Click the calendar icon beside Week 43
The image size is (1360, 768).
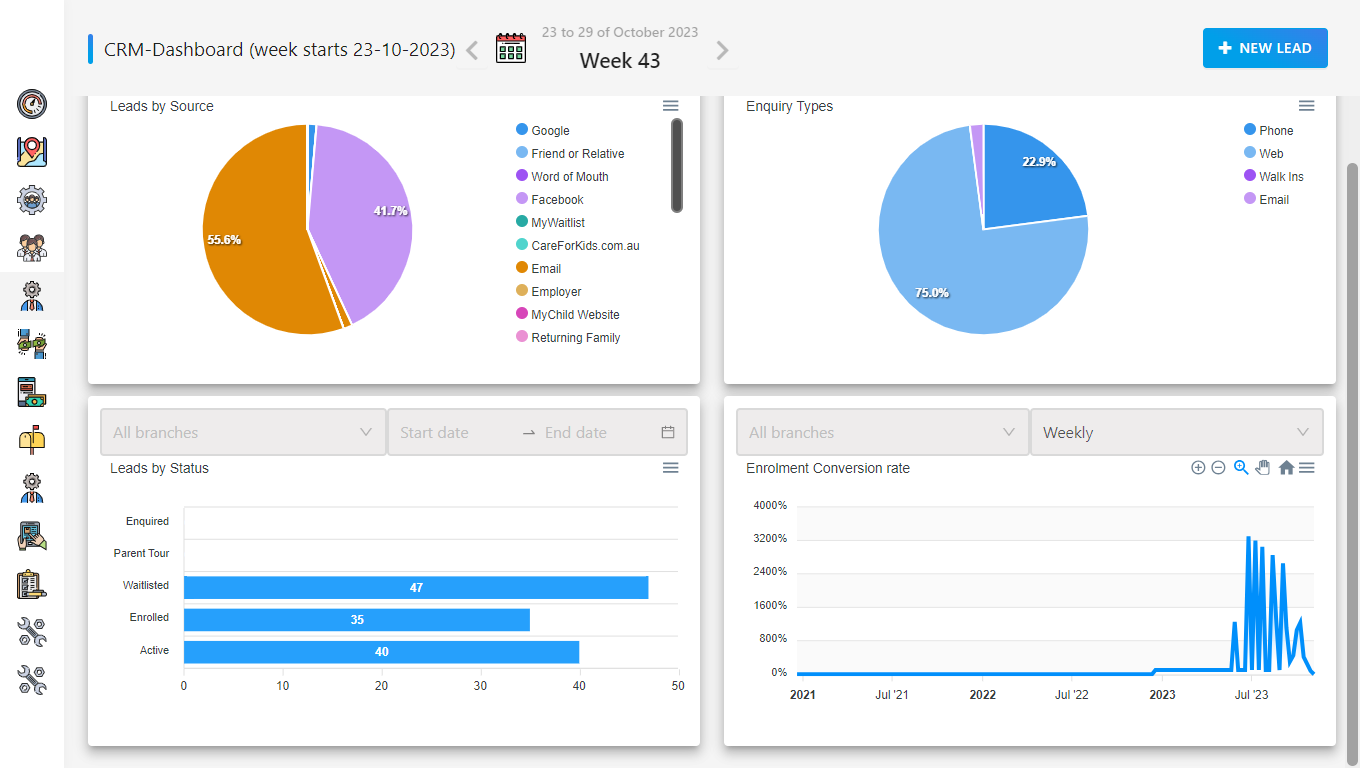tap(511, 48)
